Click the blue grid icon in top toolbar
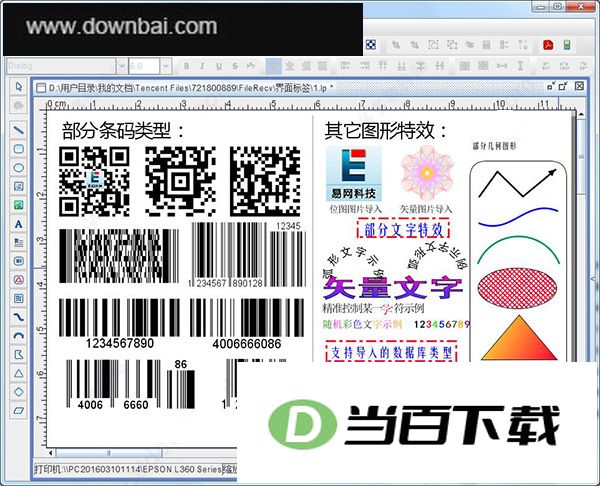This screenshot has height=486, width=600. click(370, 45)
